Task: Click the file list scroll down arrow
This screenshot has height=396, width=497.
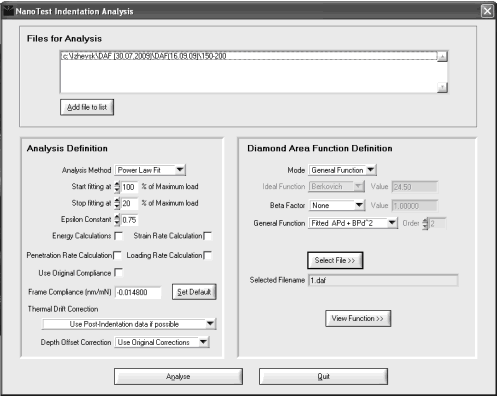Action: (x=442, y=87)
